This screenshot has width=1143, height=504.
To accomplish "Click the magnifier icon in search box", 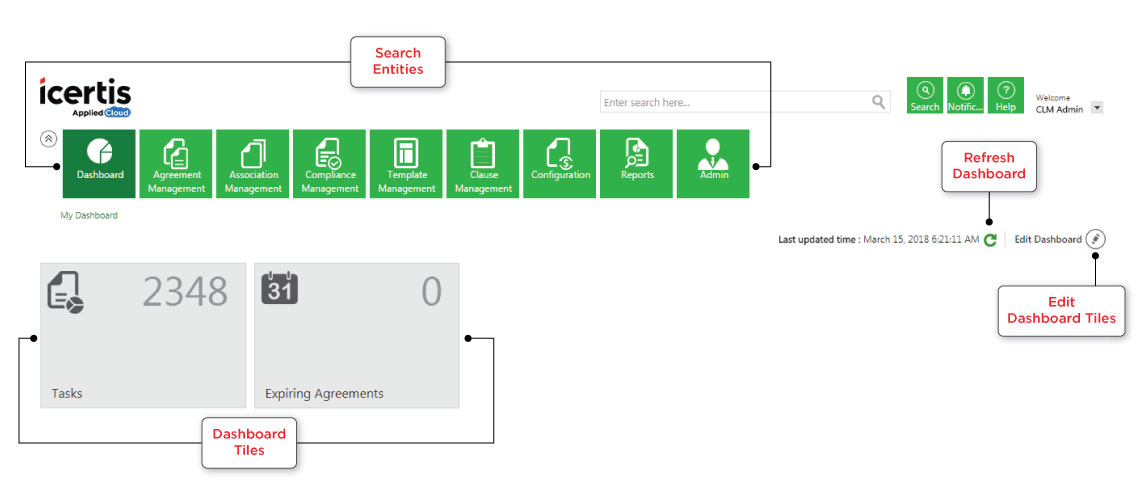I will (879, 102).
